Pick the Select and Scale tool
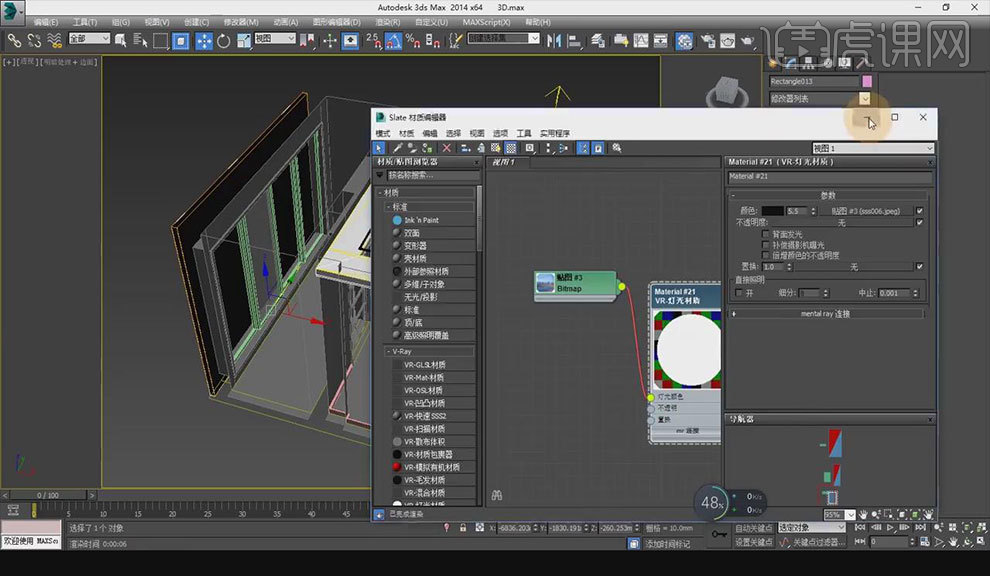This screenshot has height=576, width=990. [x=244, y=41]
